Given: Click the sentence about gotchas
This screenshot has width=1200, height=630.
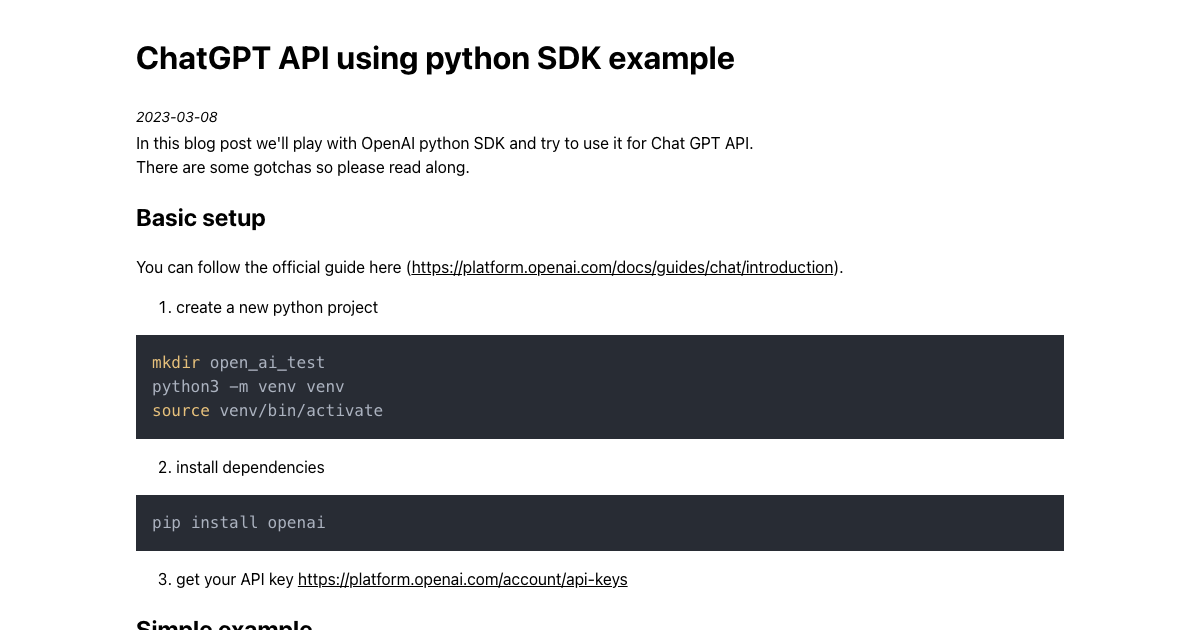Looking at the screenshot, I should (x=302, y=167).
